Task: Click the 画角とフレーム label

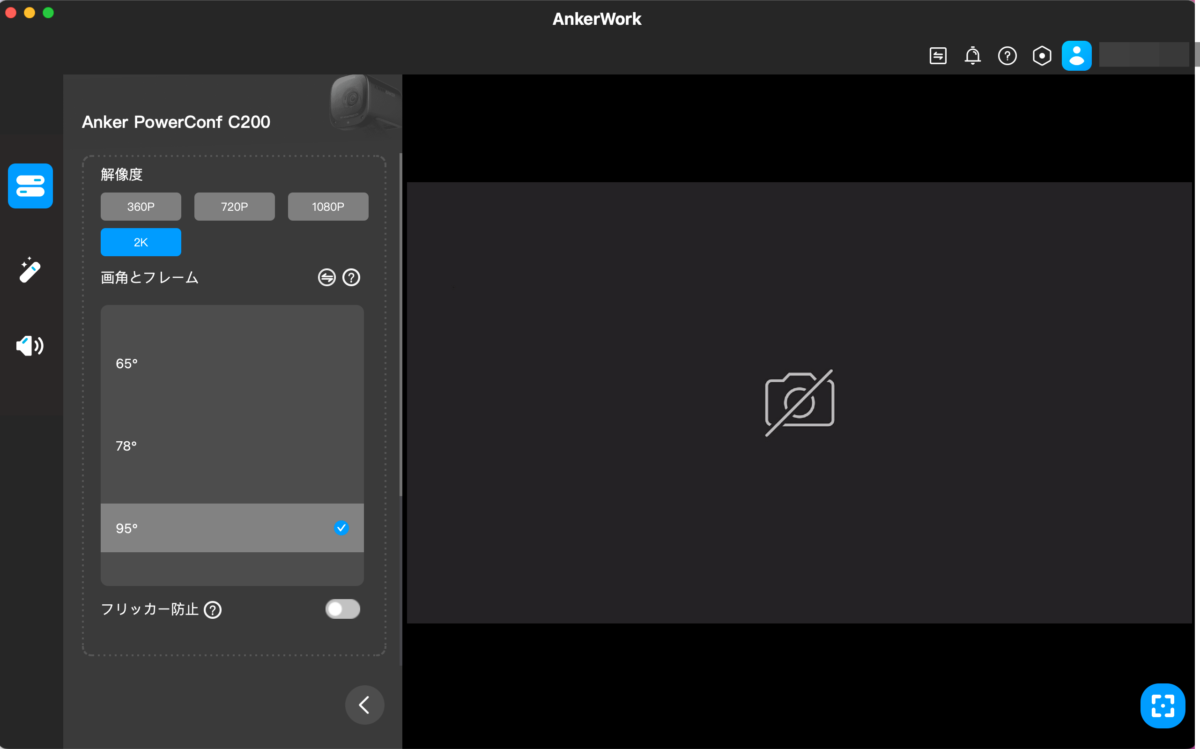Action: 150,278
